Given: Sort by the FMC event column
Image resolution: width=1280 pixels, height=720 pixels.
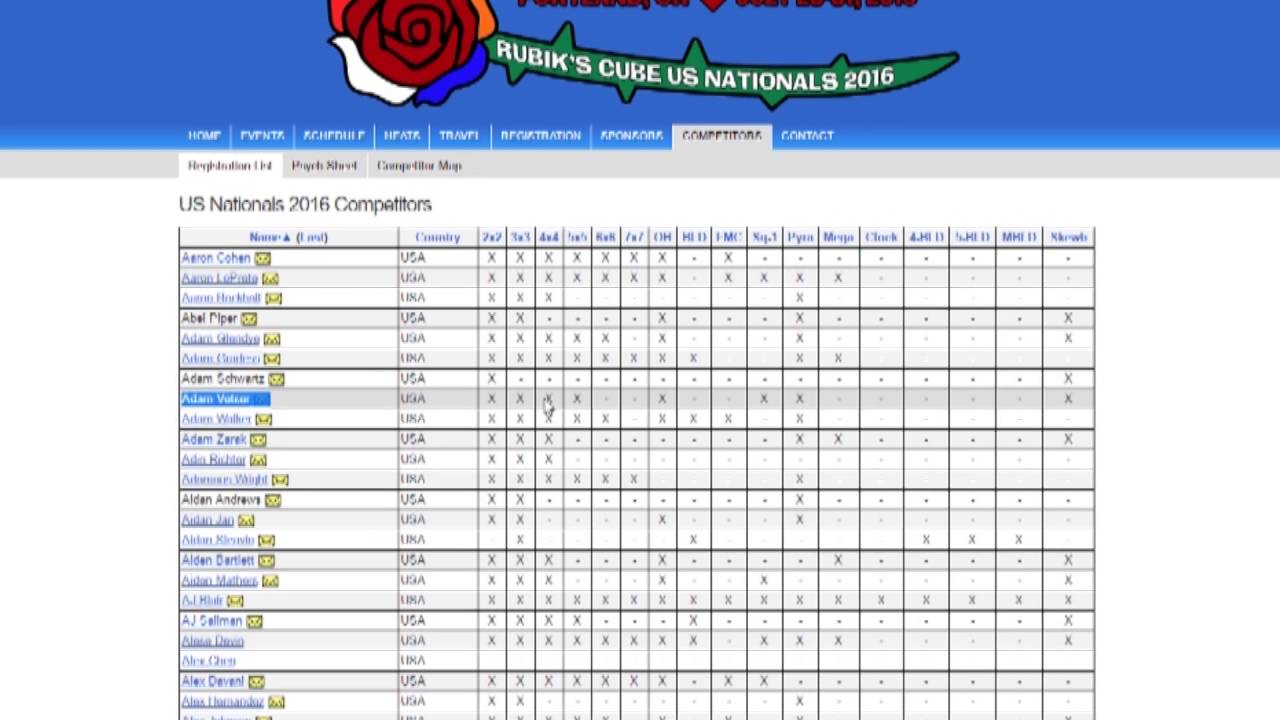Looking at the screenshot, I should pos(728,237).
